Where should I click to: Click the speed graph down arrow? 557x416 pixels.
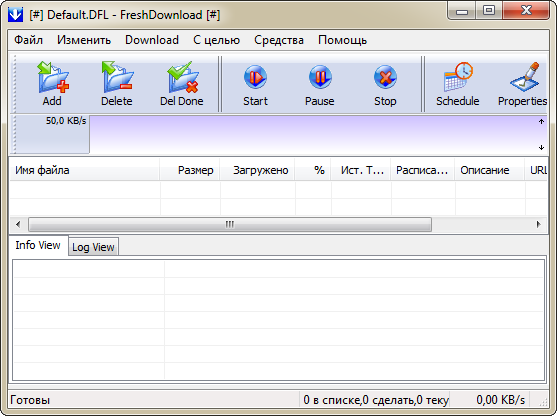(x=541, y=147)
